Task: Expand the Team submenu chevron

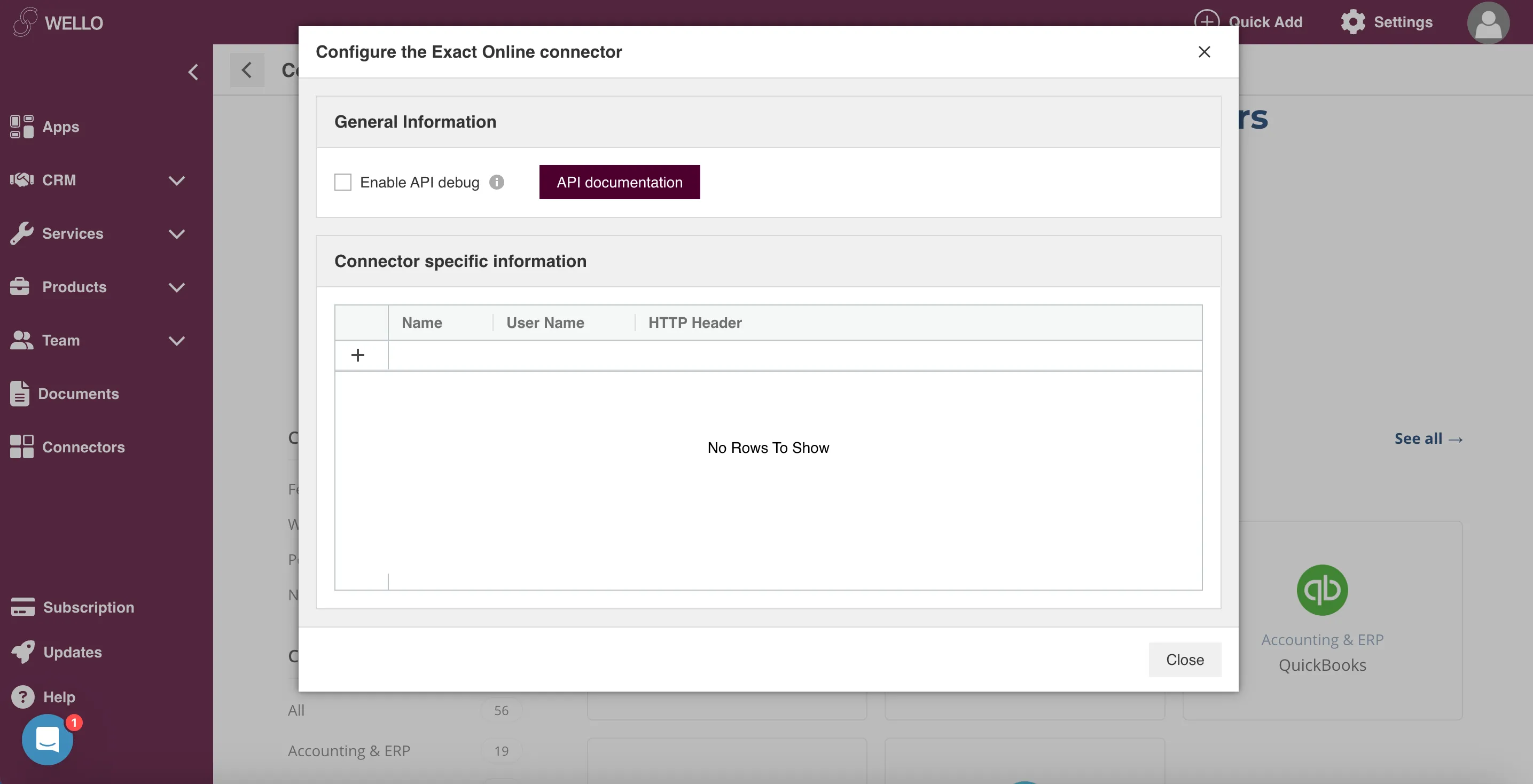Action: [x=177, y=340]
